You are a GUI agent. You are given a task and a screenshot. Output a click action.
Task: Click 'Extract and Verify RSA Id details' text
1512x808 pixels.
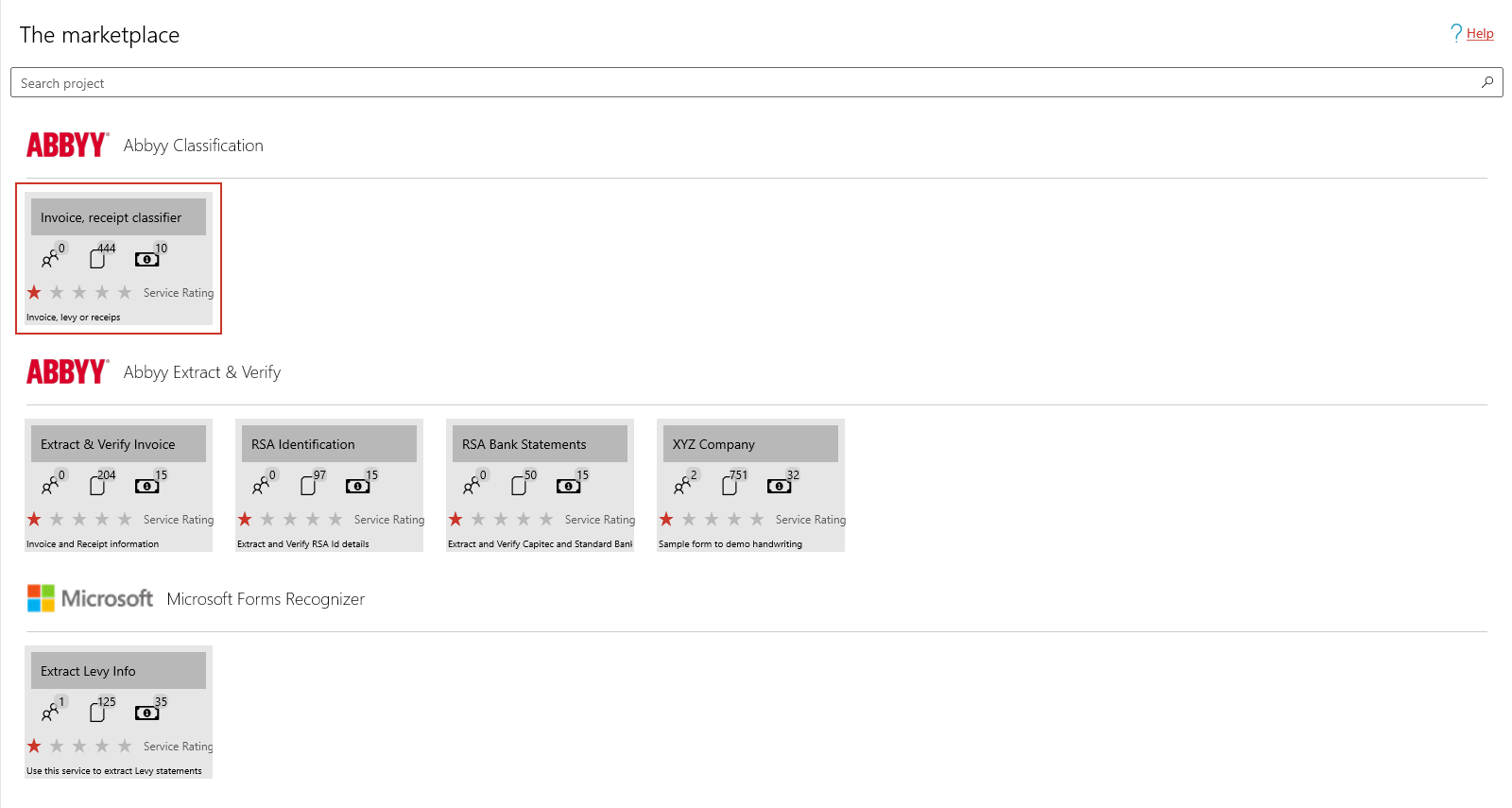click(x=303, y=544)
